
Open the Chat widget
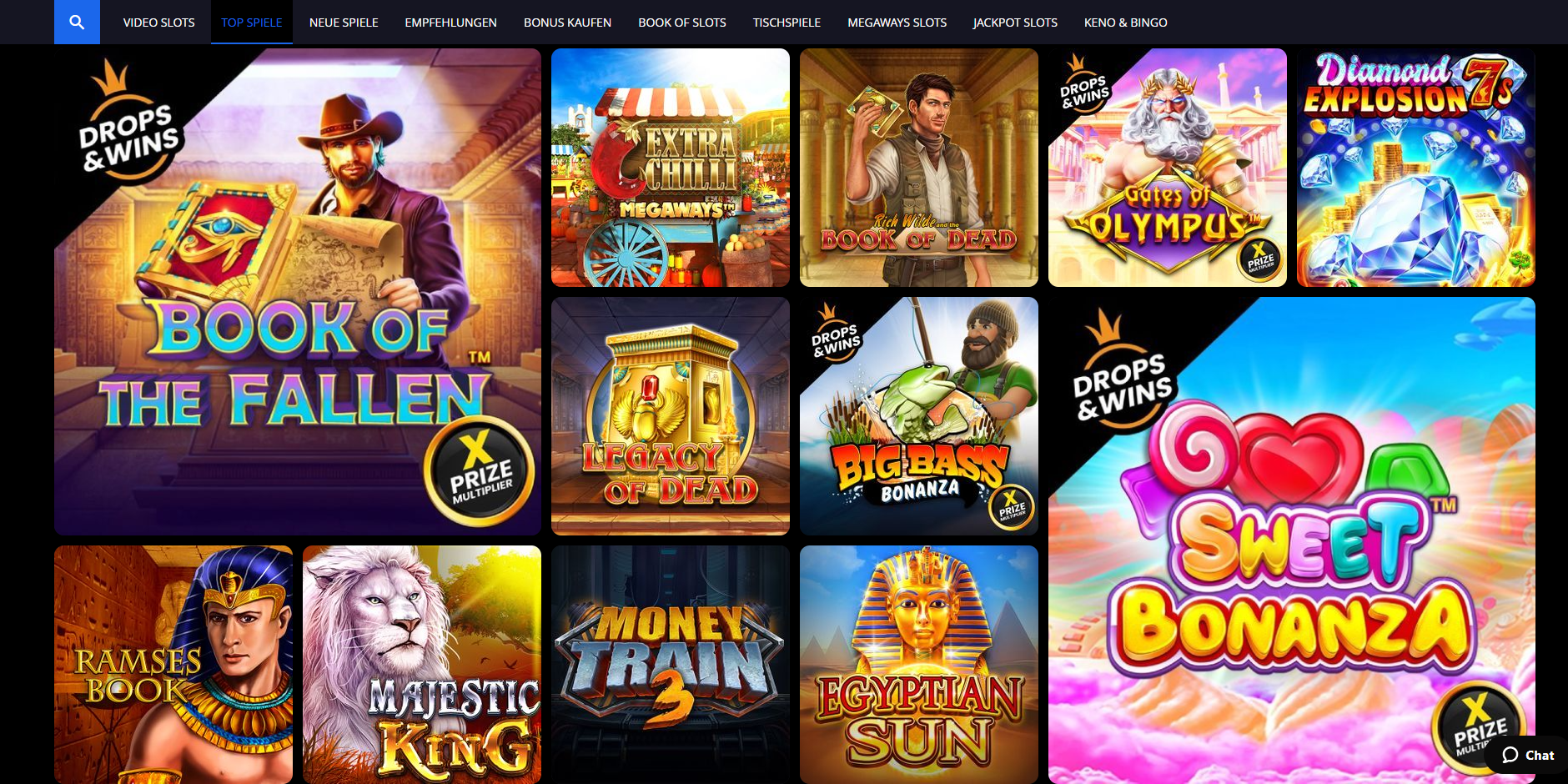coord(1527,755)
